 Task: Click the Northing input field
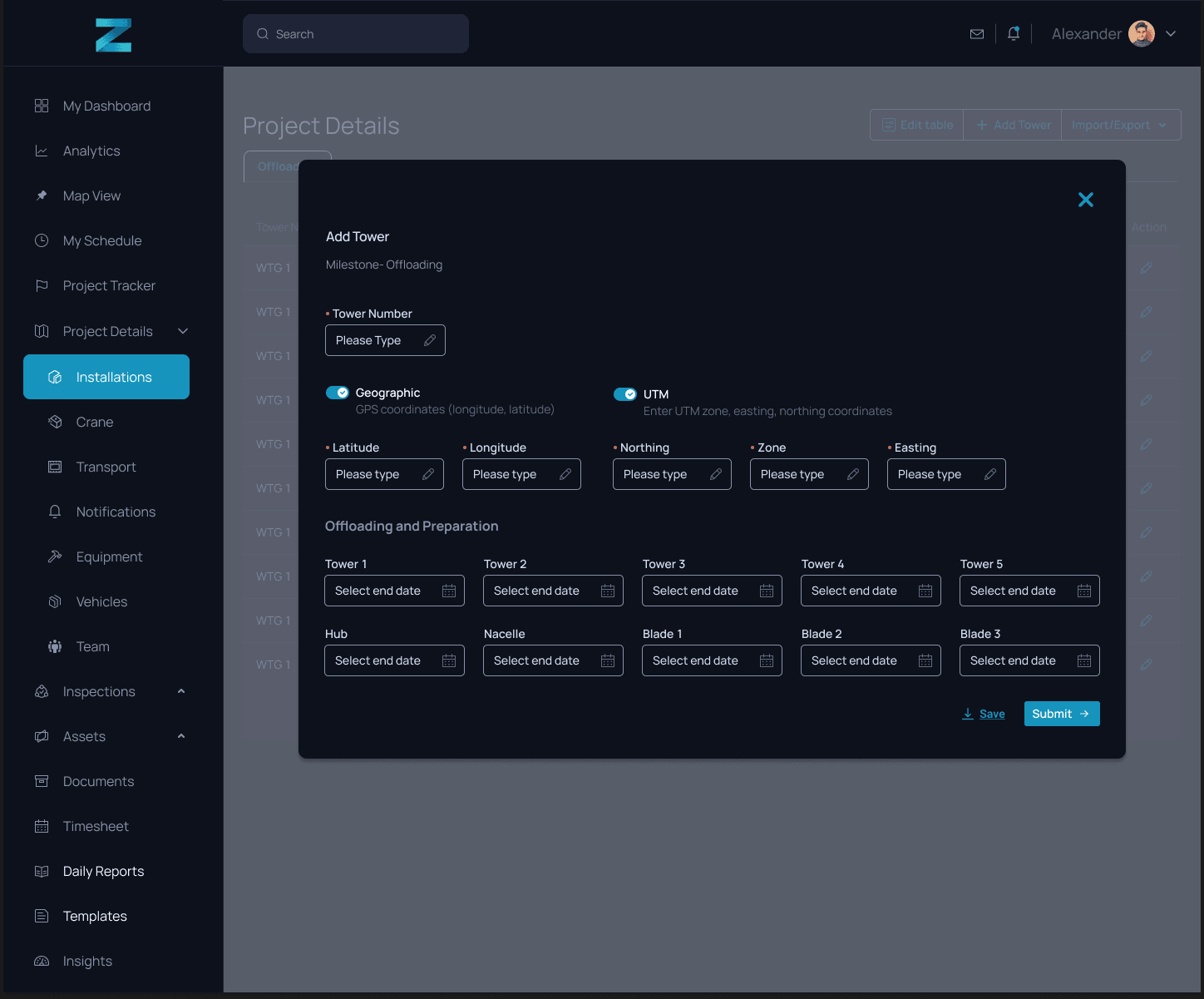point(672,474)
